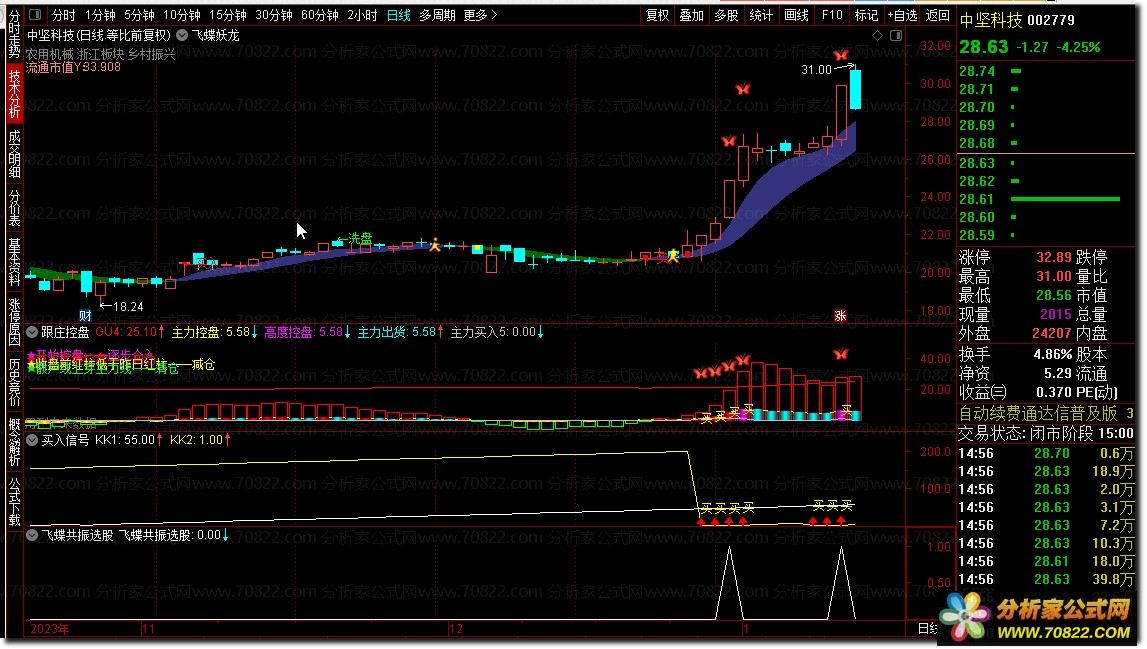This screenshot has width=1147, height=649.
Task: Click the 乡村振兴 concept label
Action: coord(152,54)
